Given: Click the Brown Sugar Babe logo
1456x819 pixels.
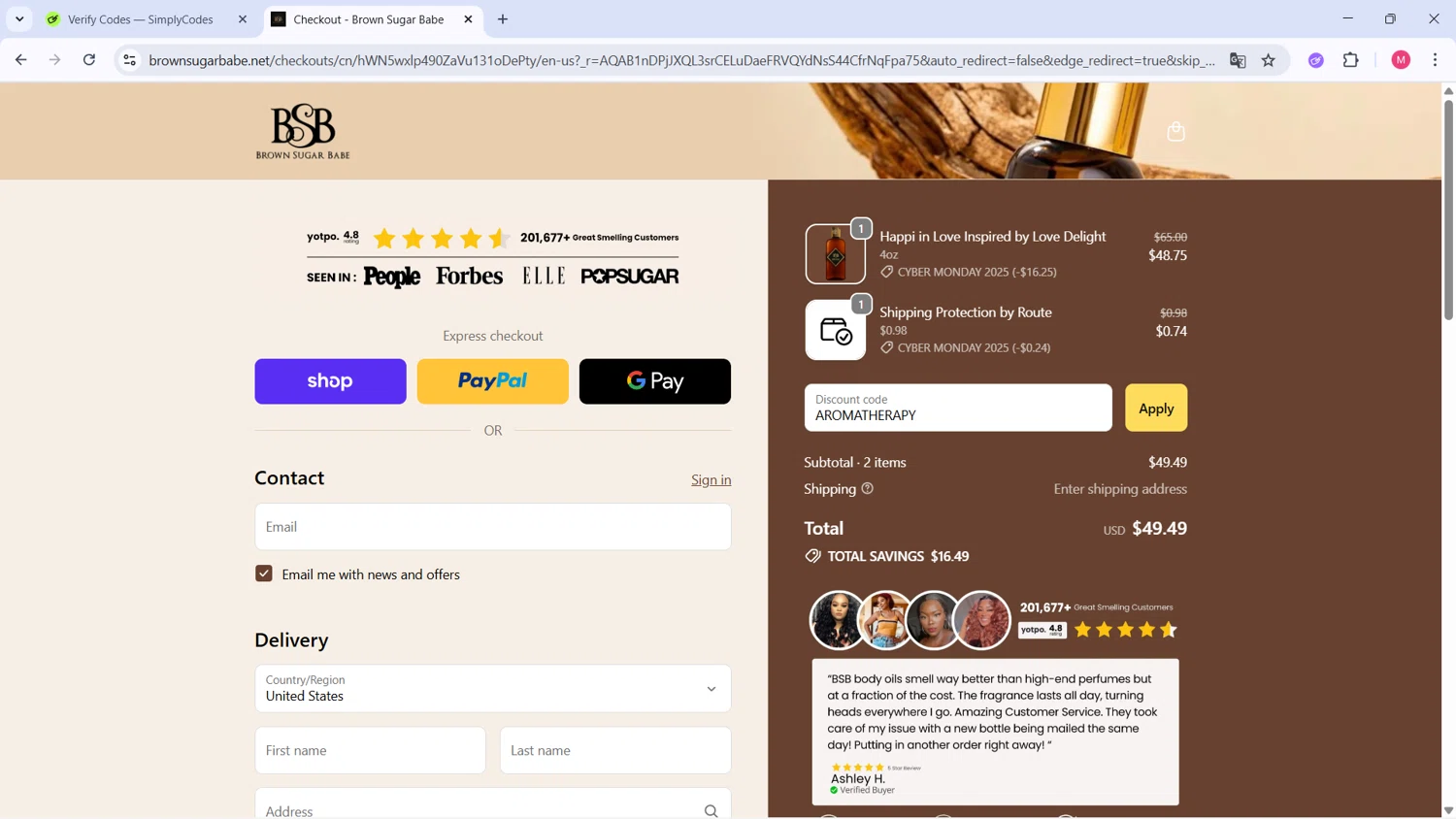Looking at the screenshot, I should 303,131.
